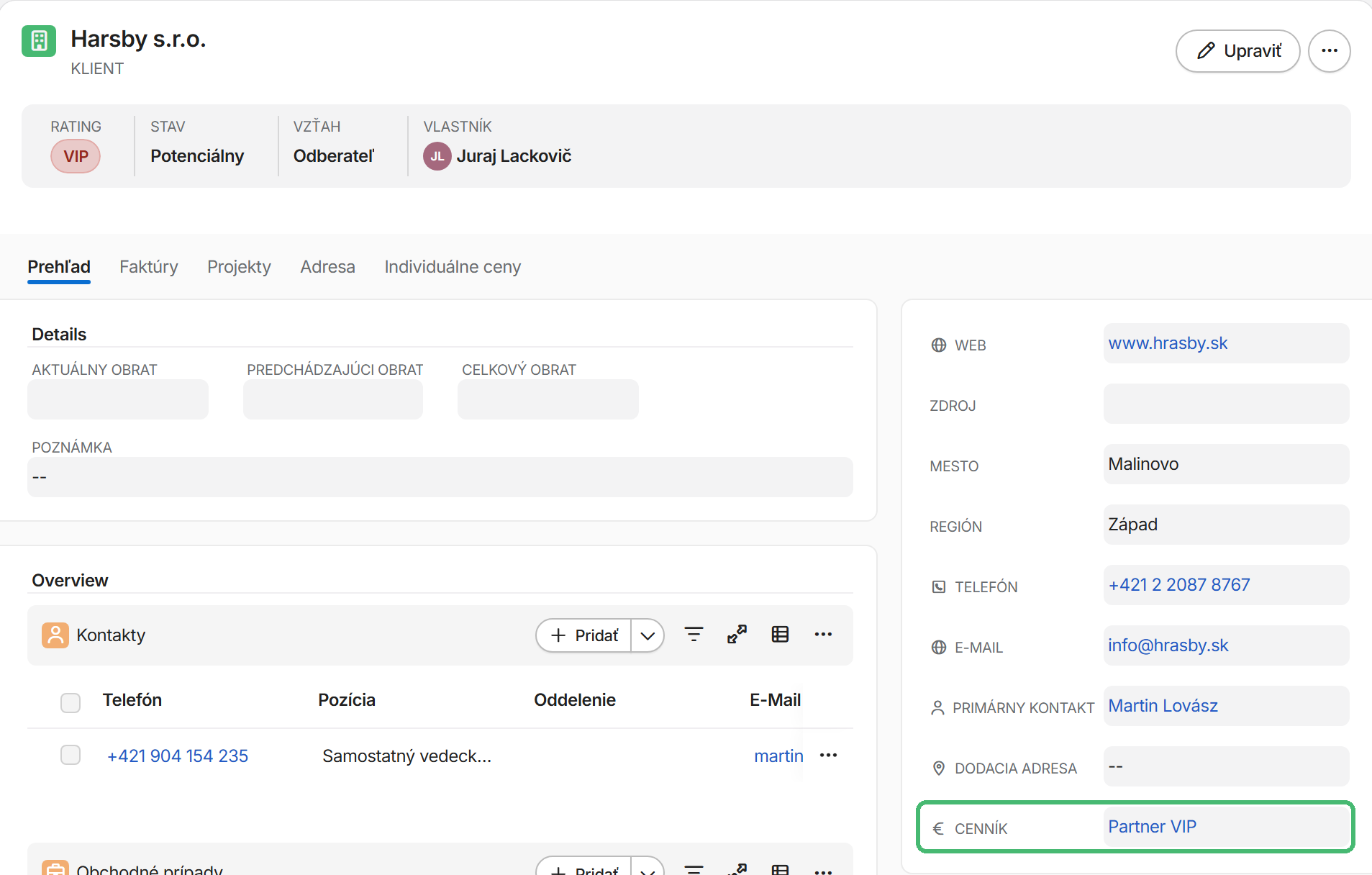1372x875 pixels.
Task: Go to the Projekty tab
Action: (x=239, y=267)
